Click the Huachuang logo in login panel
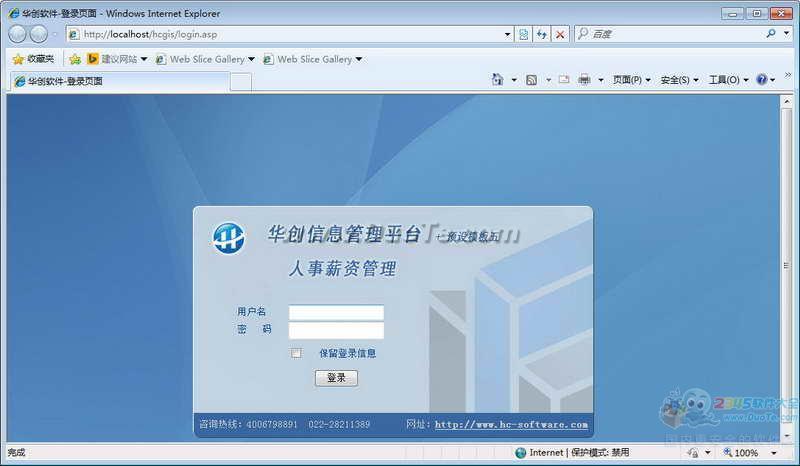The height and width of the screenshot is (466, 800). (229, 238)
